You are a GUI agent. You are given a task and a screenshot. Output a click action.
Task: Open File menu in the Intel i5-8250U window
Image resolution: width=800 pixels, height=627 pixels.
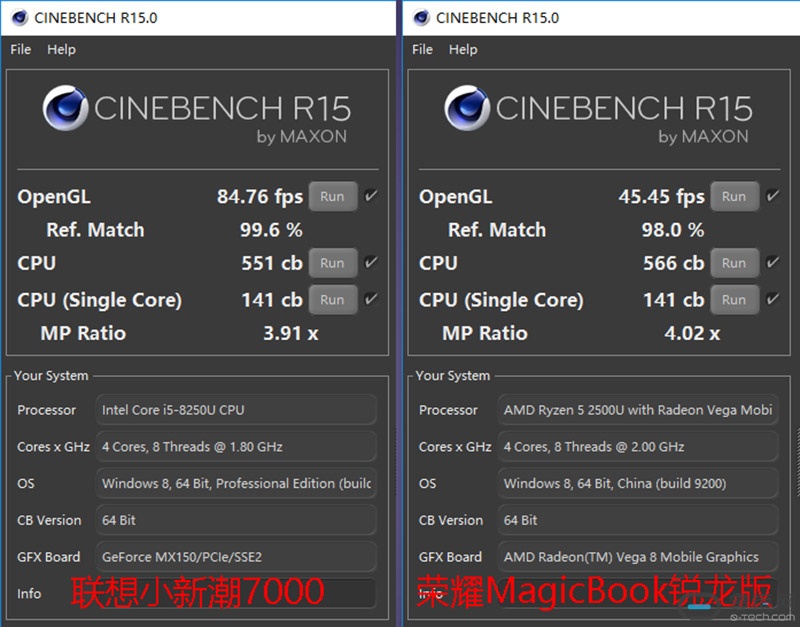(x=21, y=49)
